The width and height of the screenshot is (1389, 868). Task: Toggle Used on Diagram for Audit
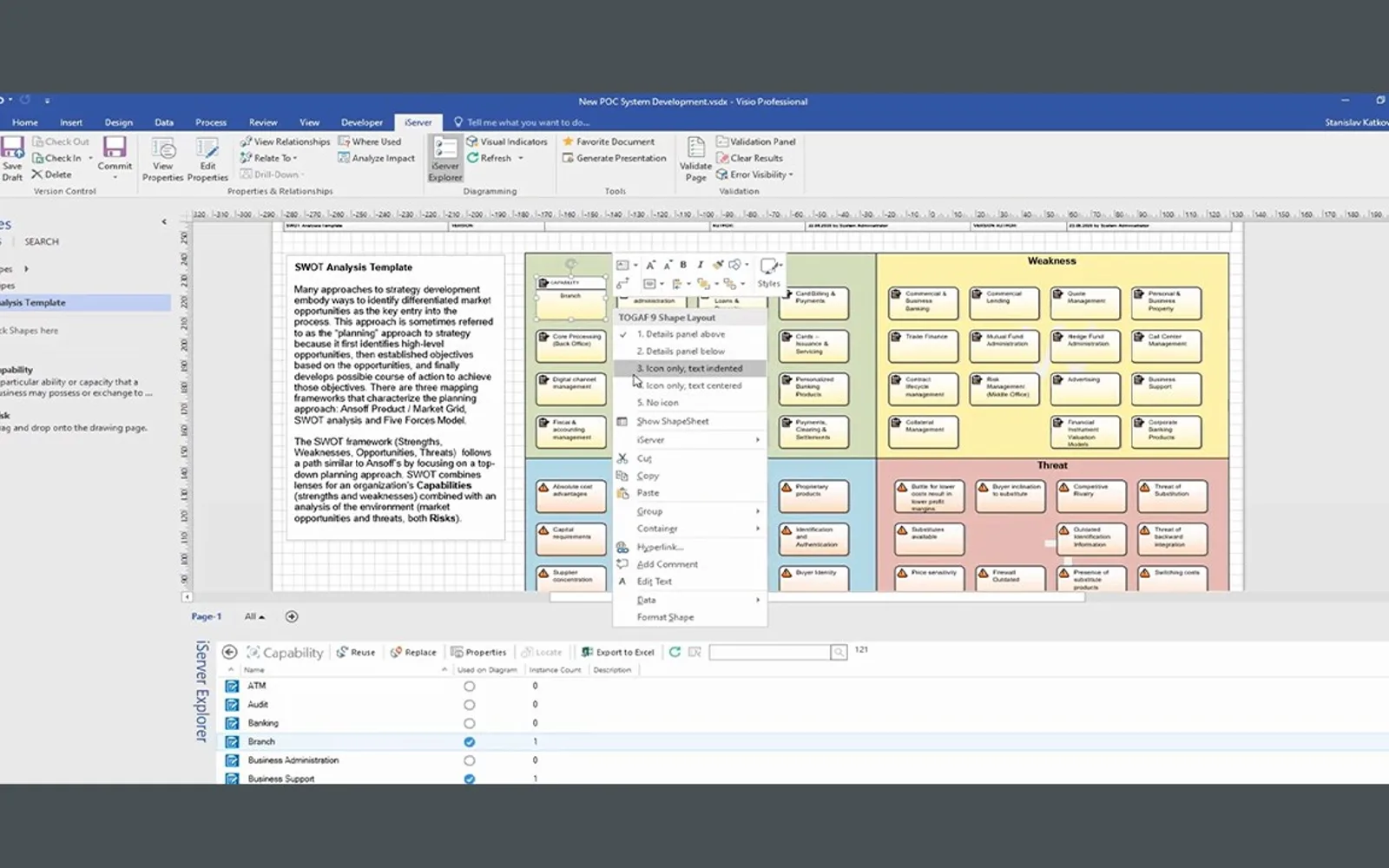(469, 705)
